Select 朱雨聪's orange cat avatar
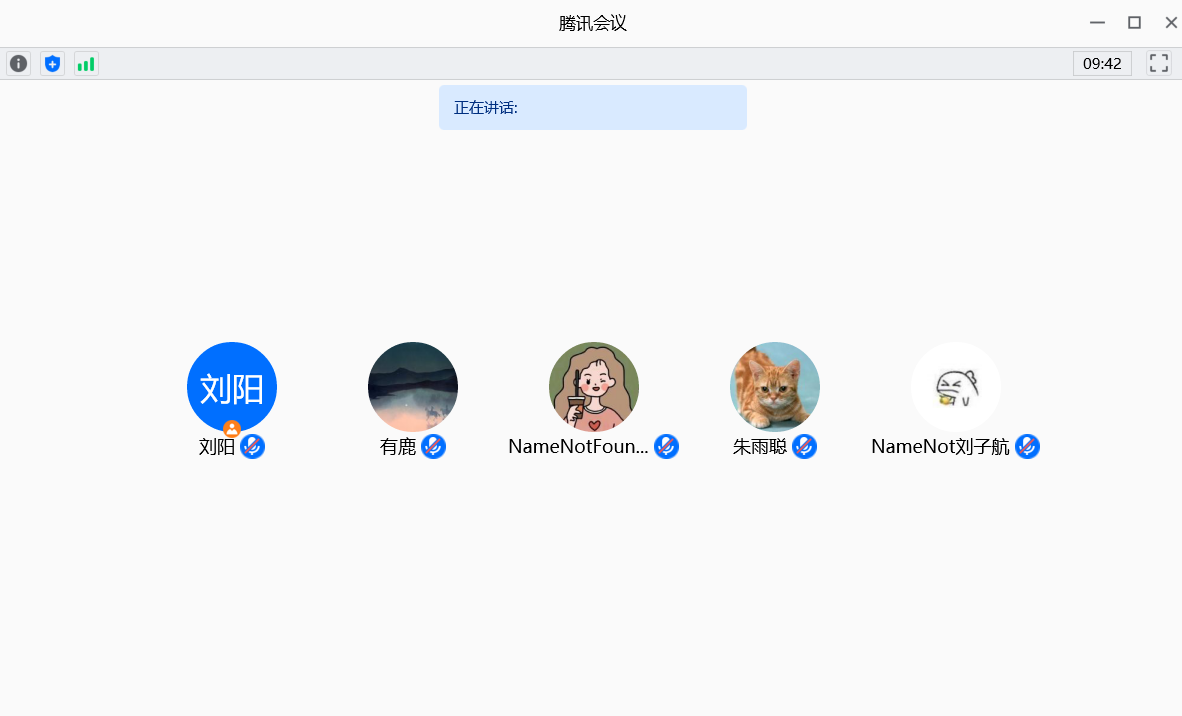Image resolution: width=1182 pixels, height=716 pixels. pos(774,387)
